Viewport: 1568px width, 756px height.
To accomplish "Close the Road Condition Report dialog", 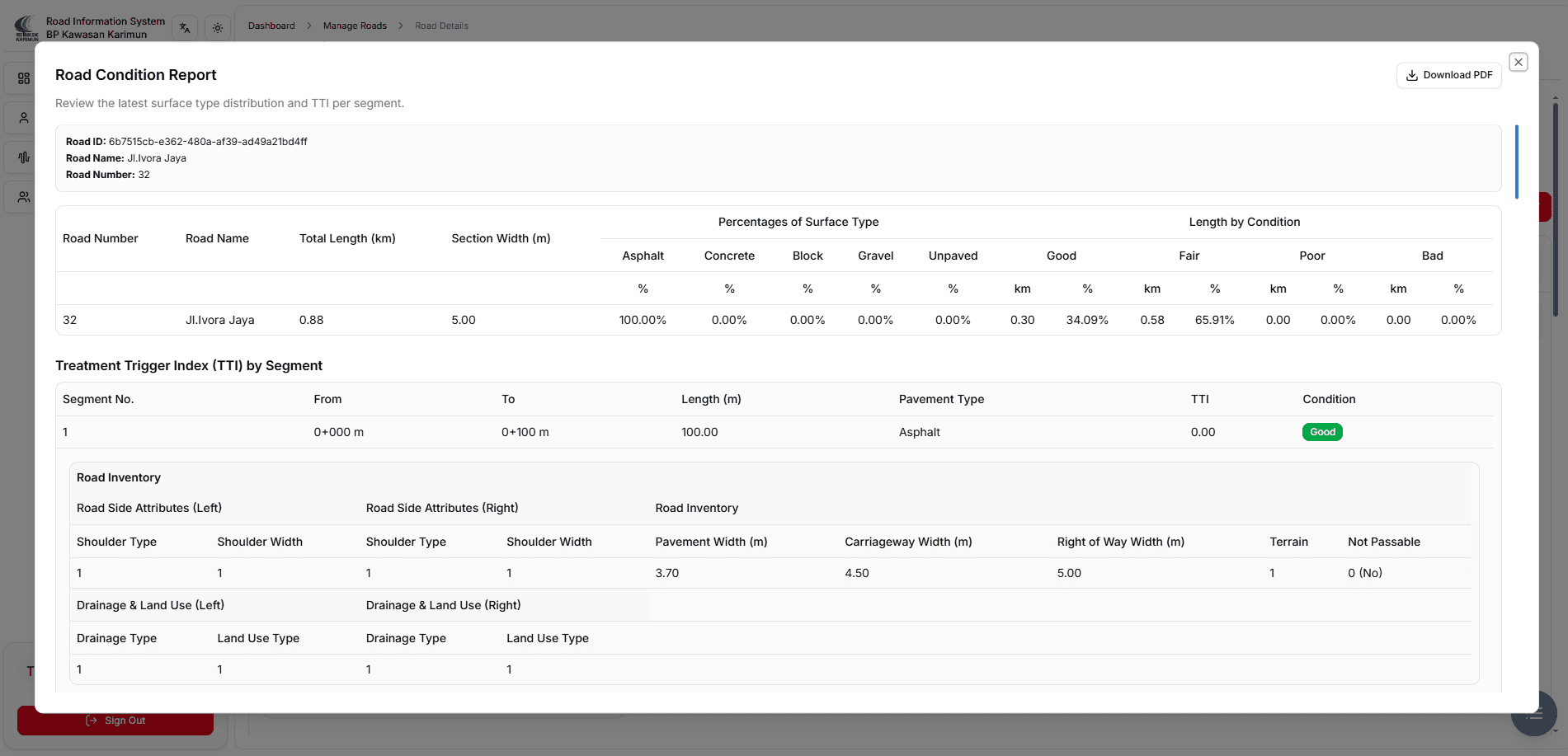I will pyautogui.click(x=1518, y=62).
